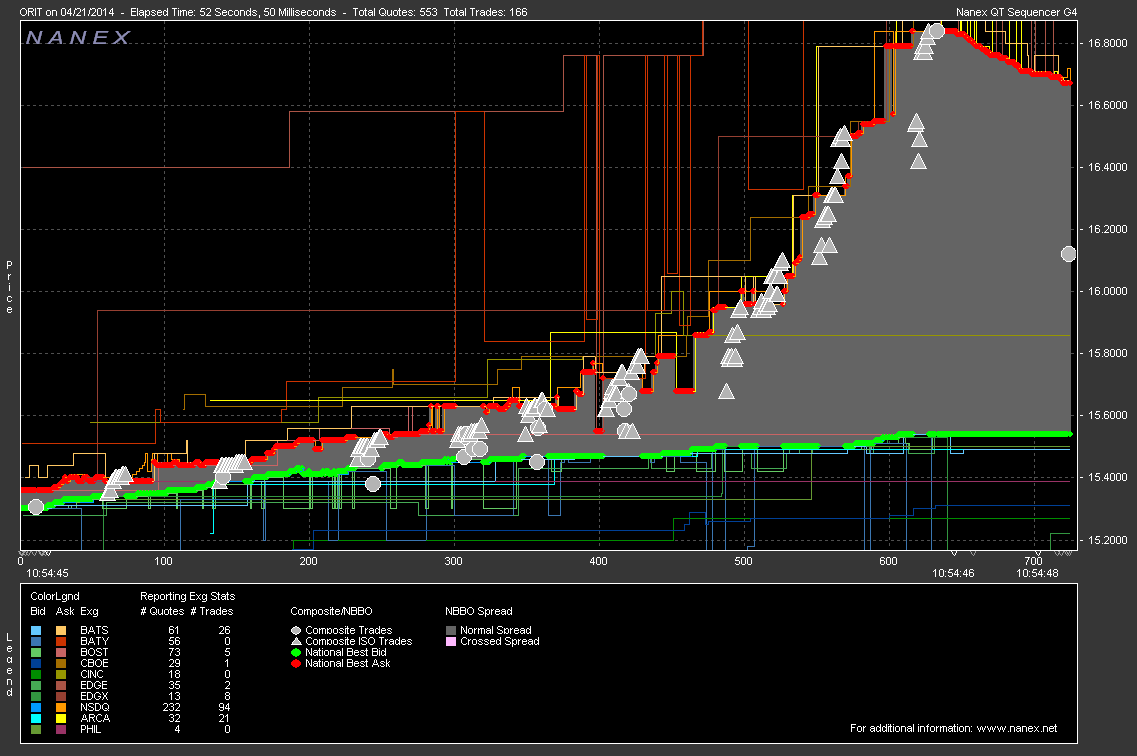The width and height of the screenshot is (1137, 756).
Task: Select the 10:54:46 timestamp label
Action: coord(954,573)
